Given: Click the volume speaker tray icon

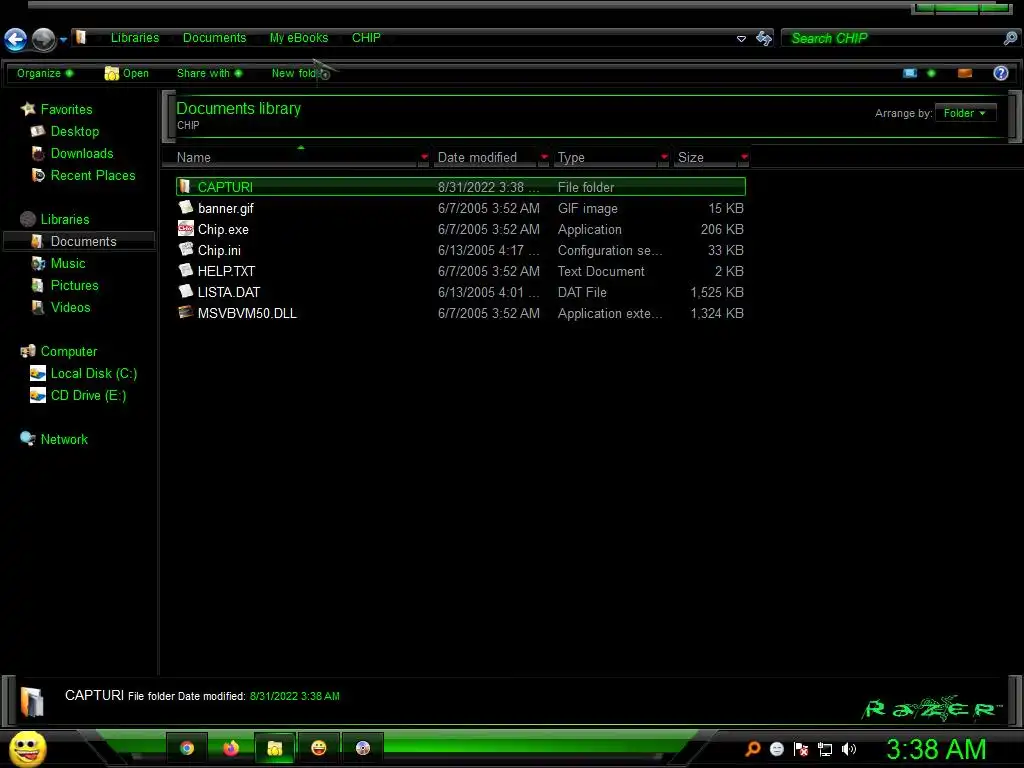Looking at the screenshot, I should pyautogui.click(x=848, y=749).
